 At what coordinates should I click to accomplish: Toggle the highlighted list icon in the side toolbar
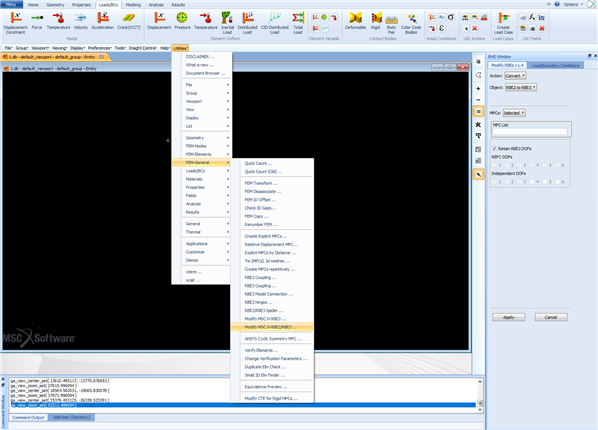tap(479, 112)
